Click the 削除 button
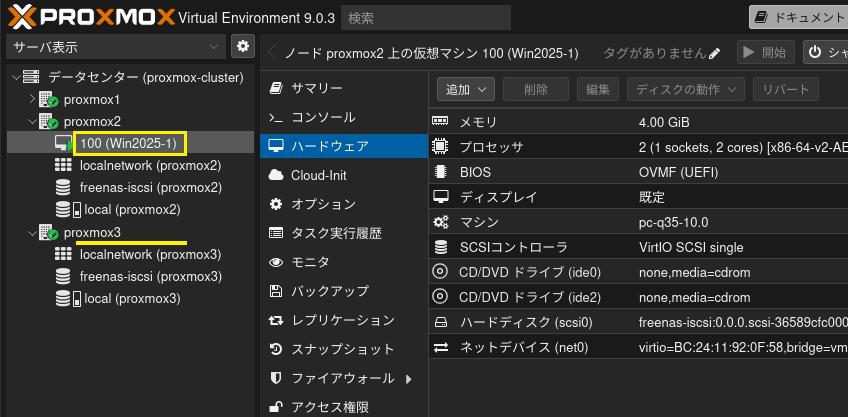The image size is (848, 417). point(536,89)
